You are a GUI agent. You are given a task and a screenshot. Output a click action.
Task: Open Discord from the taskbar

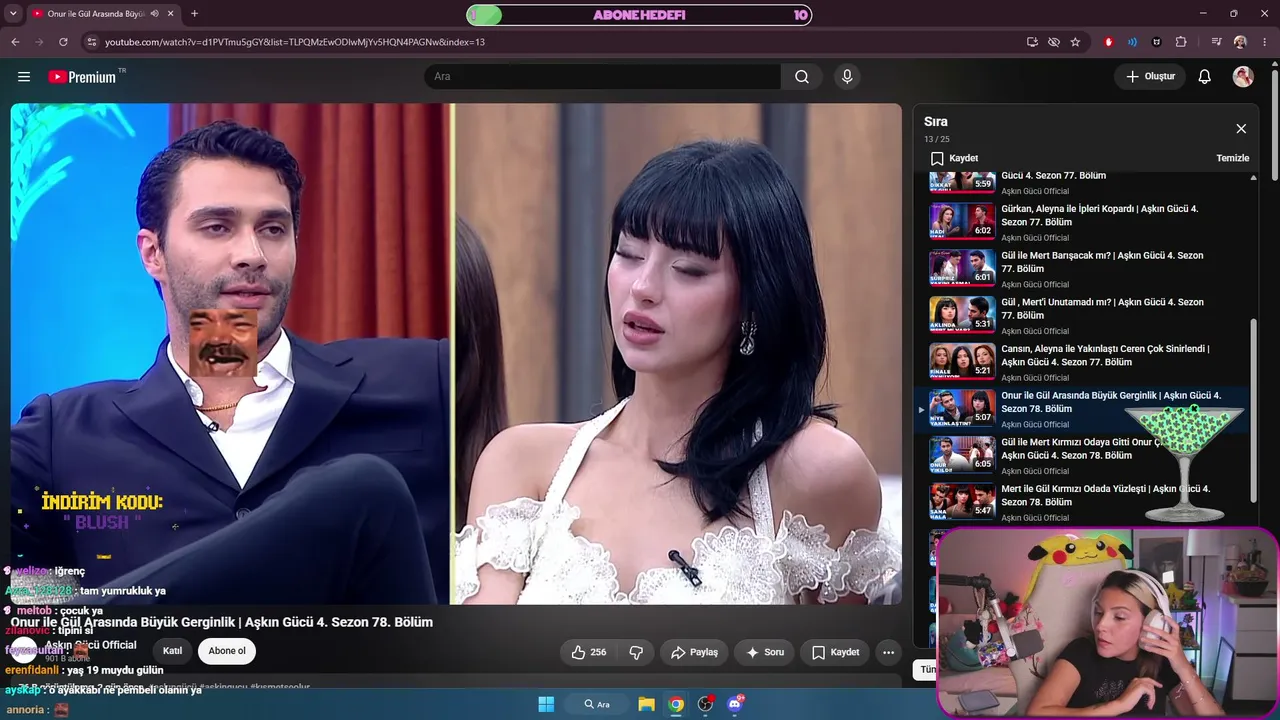[736, 704]
